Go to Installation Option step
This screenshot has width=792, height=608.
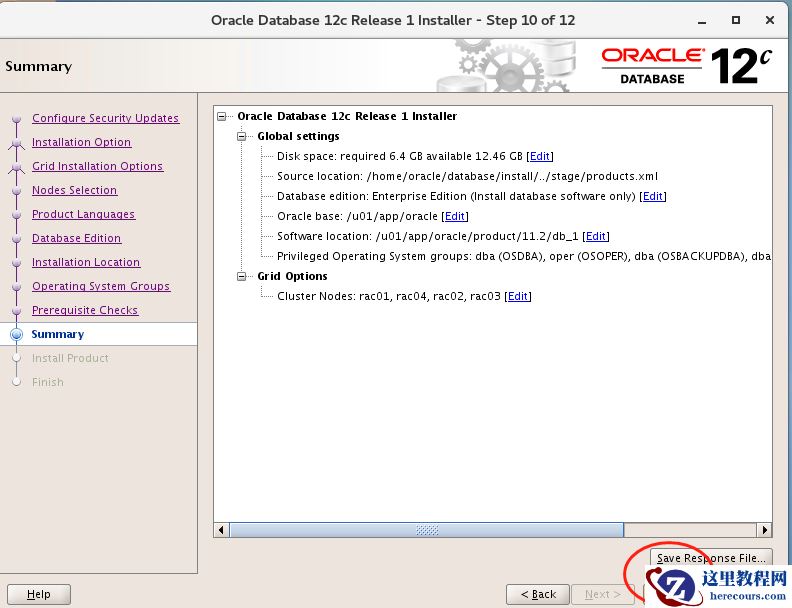tap(81, 142)
